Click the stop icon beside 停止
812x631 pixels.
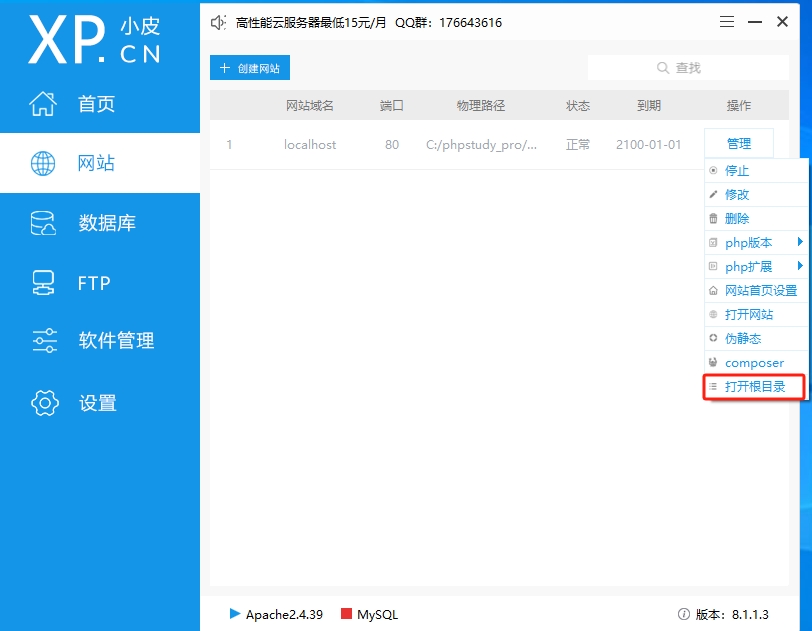pyautogui.click(x=713, y=170)
